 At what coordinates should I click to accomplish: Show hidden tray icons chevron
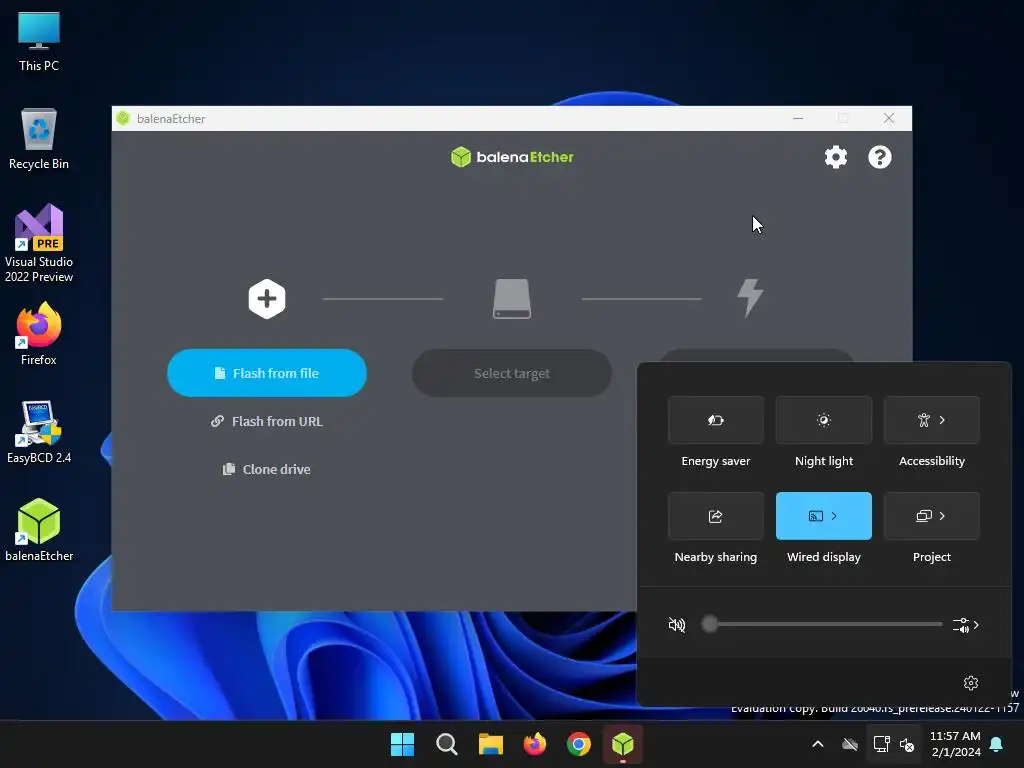[818, 744]
